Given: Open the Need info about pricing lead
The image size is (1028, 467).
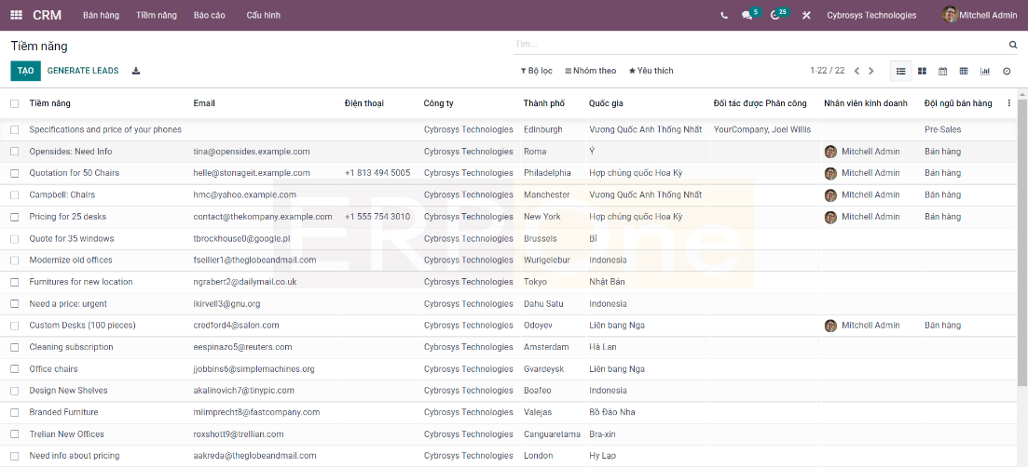Looking at the screenshot, I should click(75, 456).
